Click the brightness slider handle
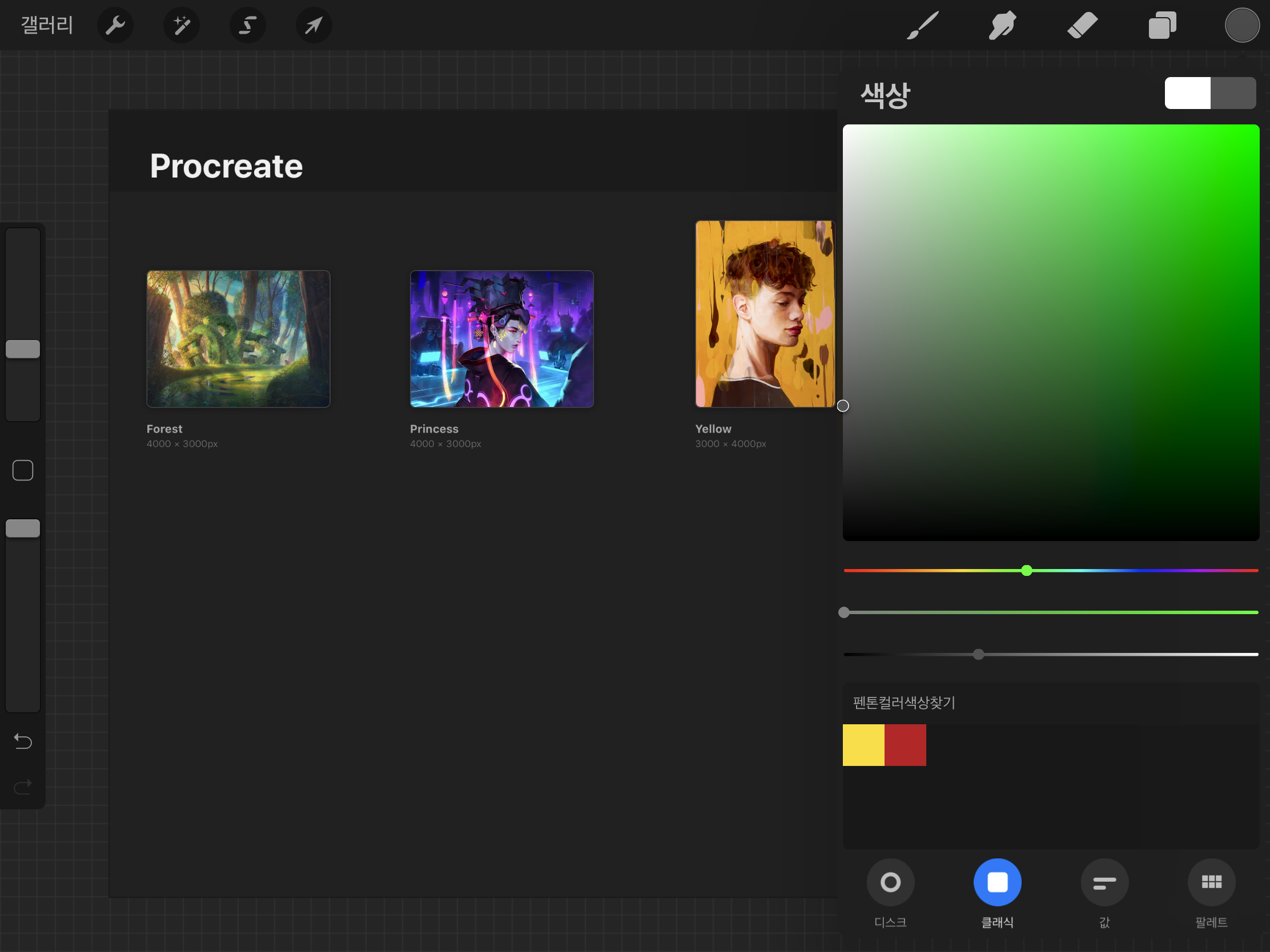1270x952 pixels. 979,654
